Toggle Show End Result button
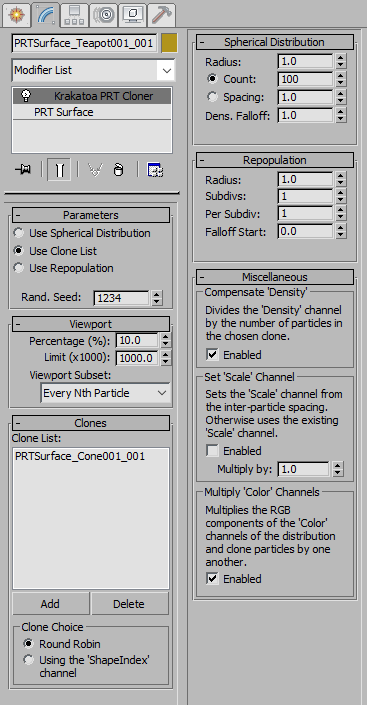Viewport: 367px width, 705px height. pos(59,170)
